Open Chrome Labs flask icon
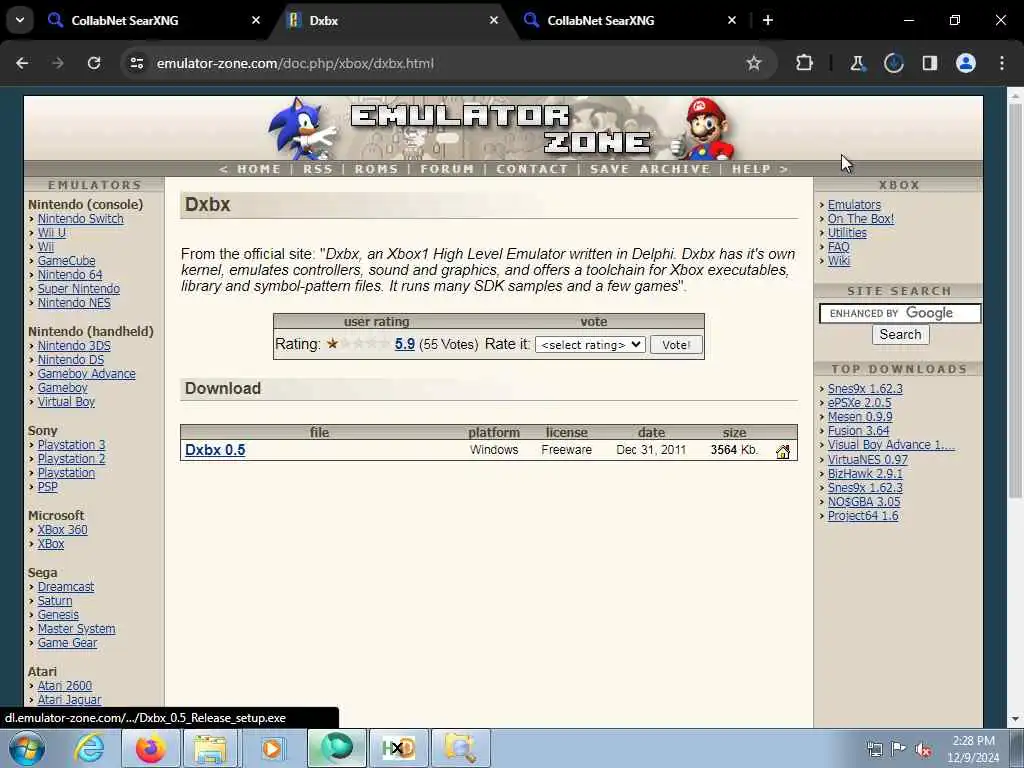Image resolution: width=1024 pixels, height=768 pixels. [857, 63]
